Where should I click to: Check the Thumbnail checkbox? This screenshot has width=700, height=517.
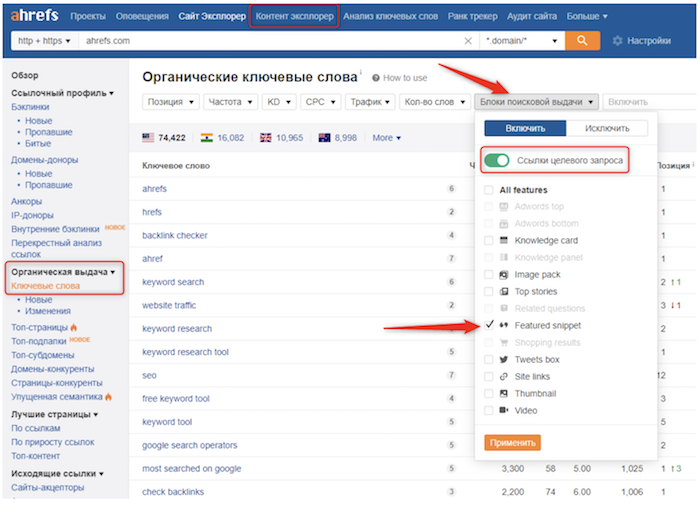pyautogui.click(x=489, y=393)
